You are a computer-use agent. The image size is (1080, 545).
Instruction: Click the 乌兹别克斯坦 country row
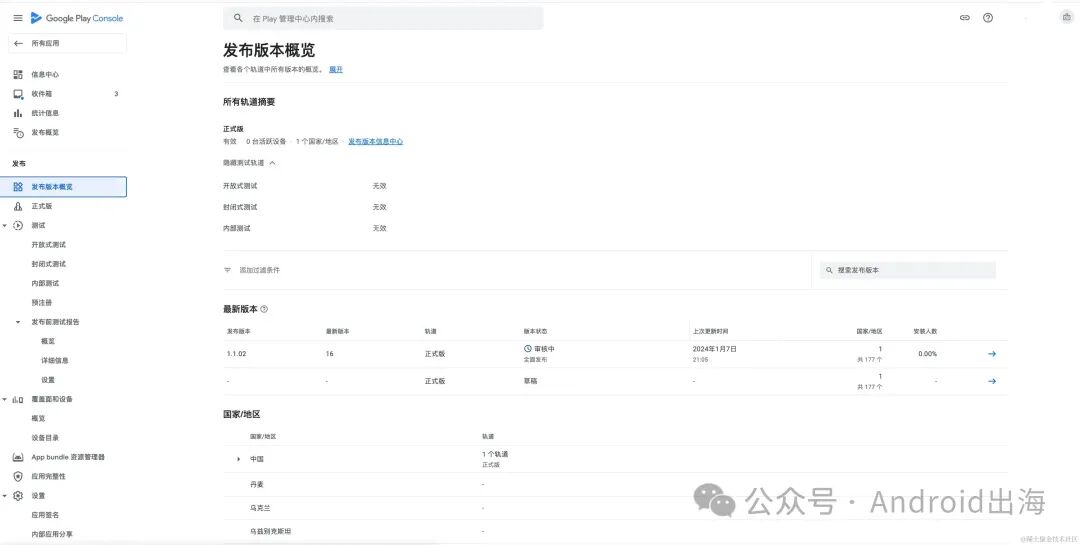click(x=615, y=532)
